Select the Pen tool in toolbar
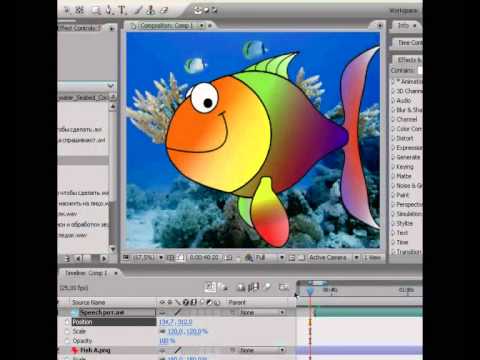480x360 pixels. (x=109, y=10)
